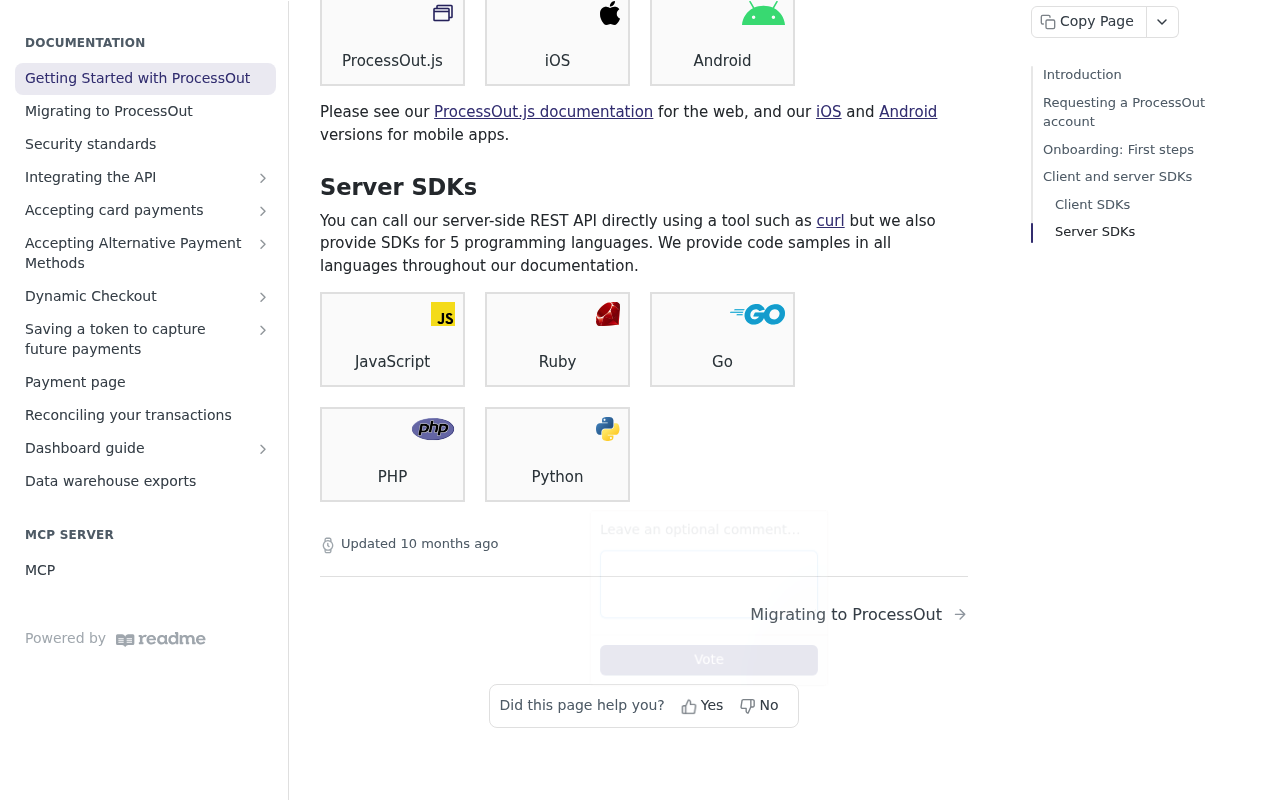This screenshot has width=1280, height=800.
Task: Click the faded Vote button
Action: coord(709,660)
